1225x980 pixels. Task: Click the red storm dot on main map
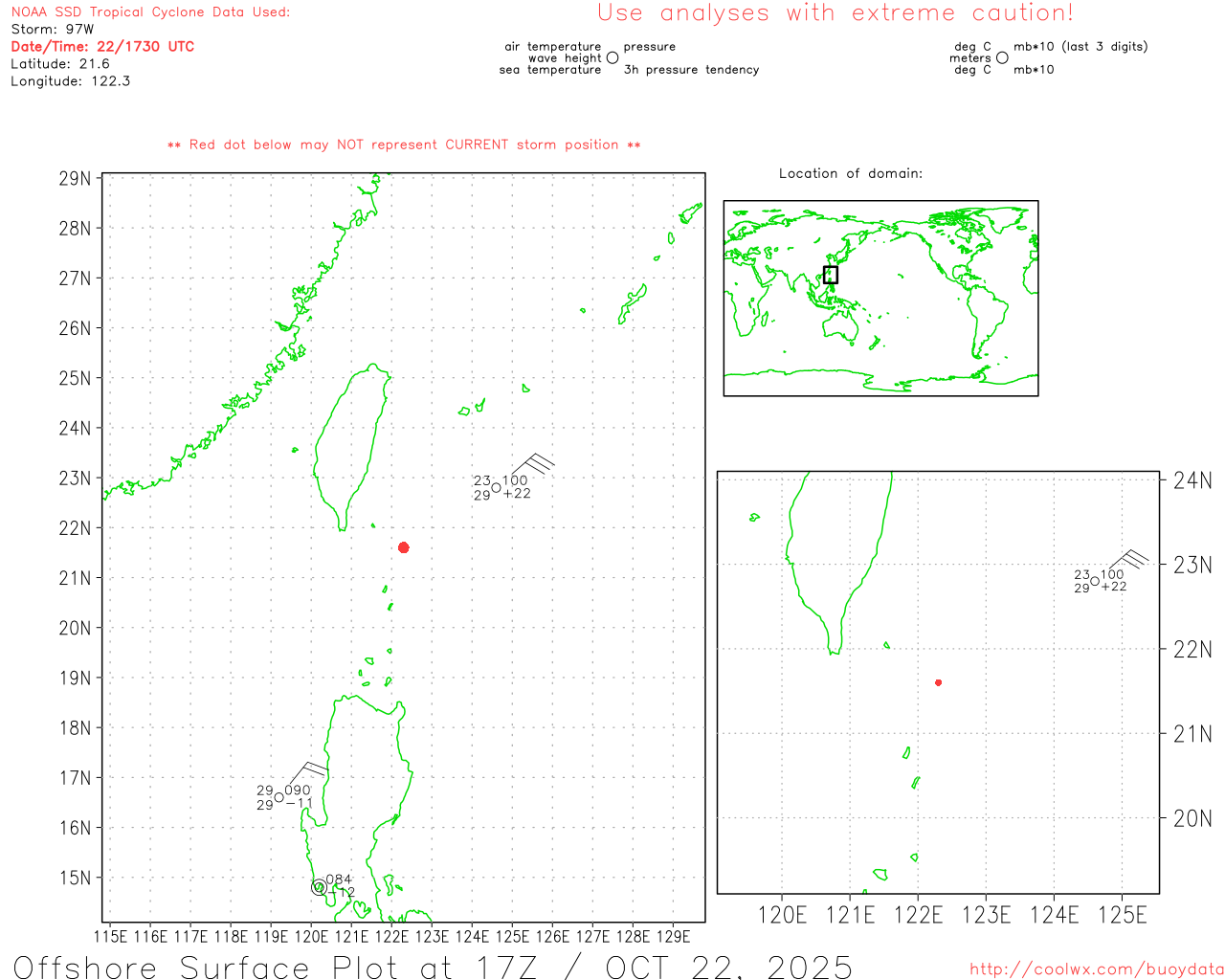pos(404,547)
